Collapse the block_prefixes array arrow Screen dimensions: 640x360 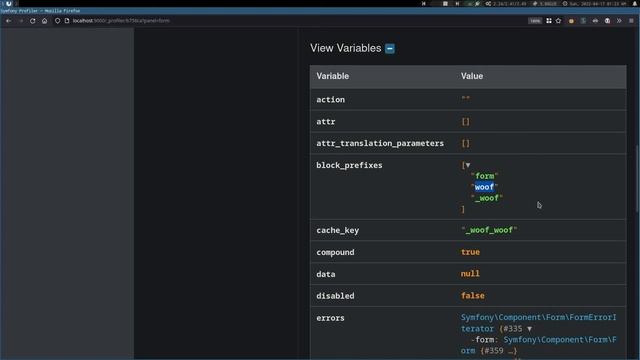click(468, 165)
